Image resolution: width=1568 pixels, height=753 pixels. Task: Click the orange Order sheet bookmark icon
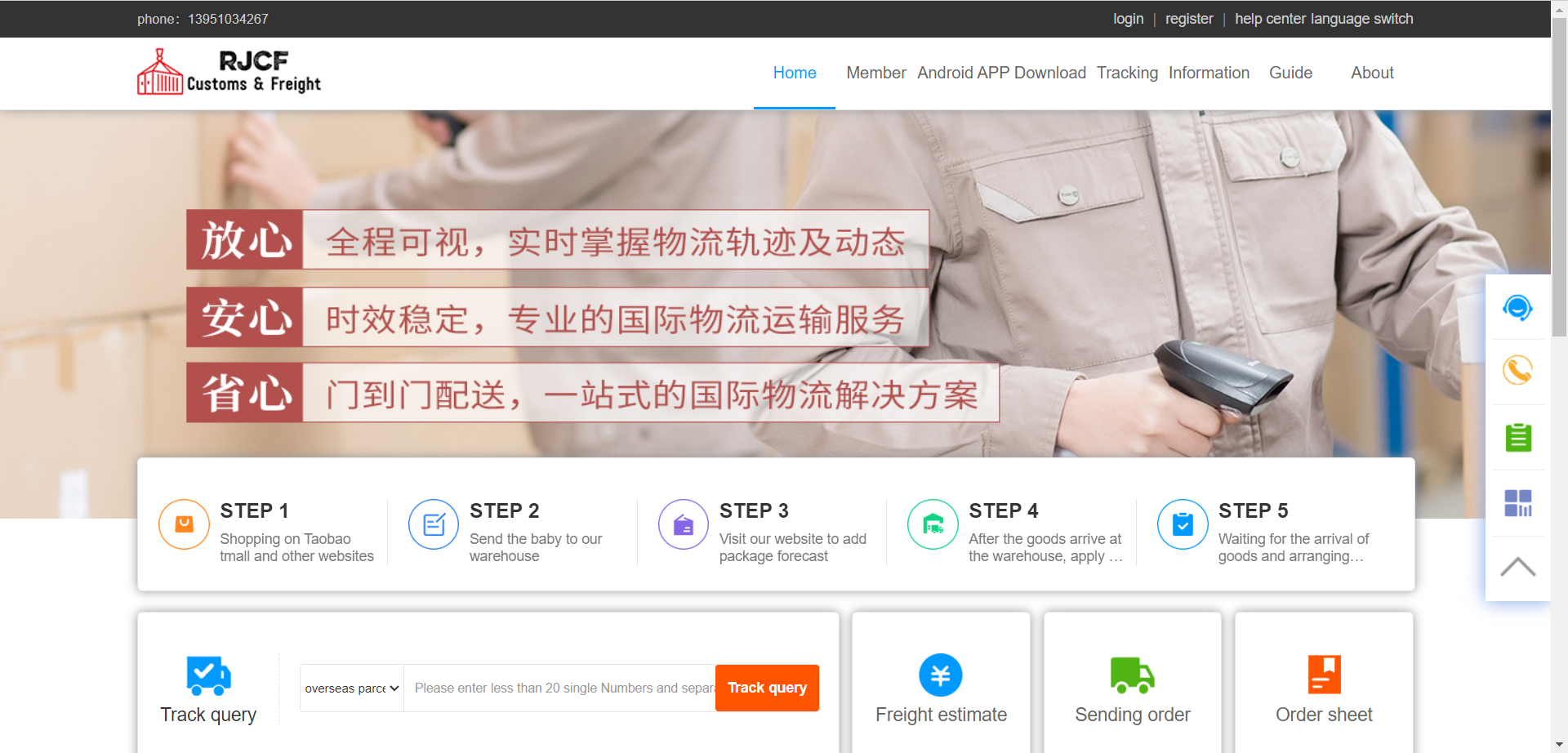(1324, 675)
